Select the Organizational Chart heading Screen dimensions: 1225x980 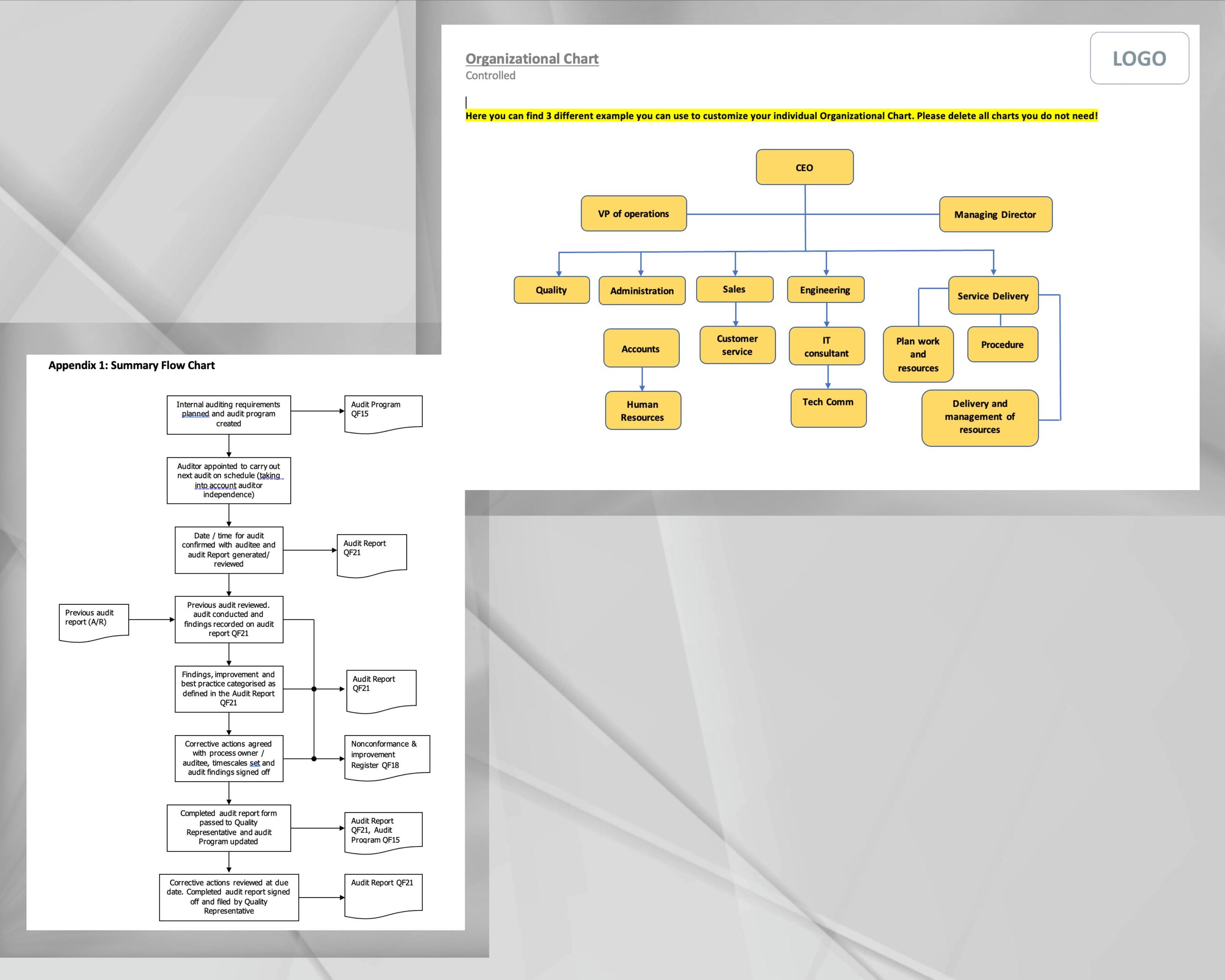click(531, 58)
